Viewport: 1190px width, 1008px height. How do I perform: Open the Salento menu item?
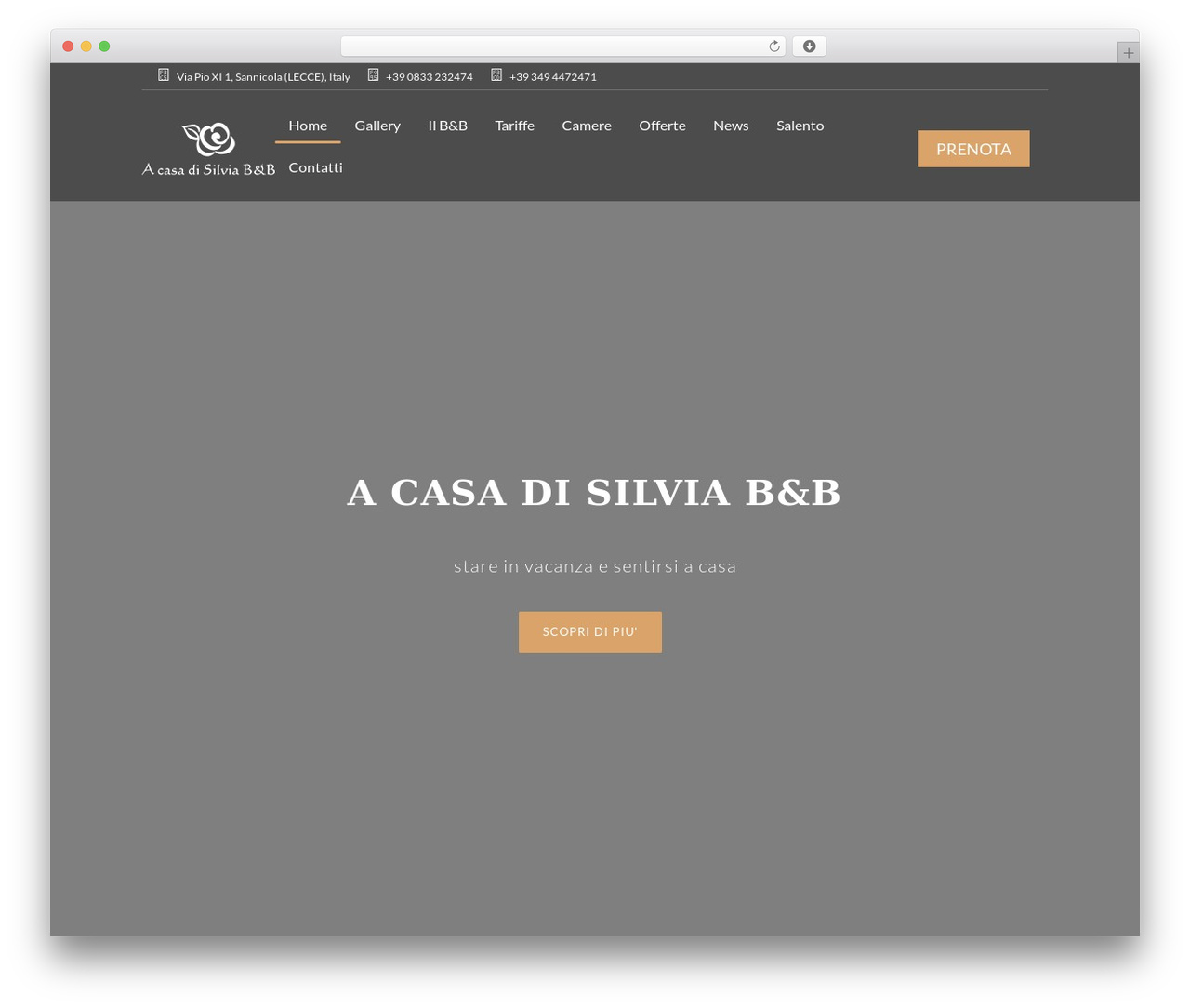pos(800,126)
